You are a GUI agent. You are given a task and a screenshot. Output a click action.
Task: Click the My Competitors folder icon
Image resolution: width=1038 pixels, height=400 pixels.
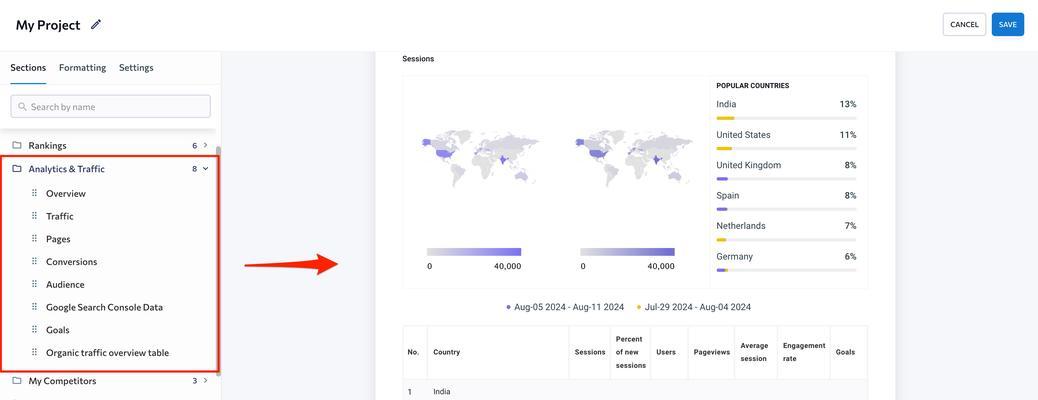pos(17,381)
